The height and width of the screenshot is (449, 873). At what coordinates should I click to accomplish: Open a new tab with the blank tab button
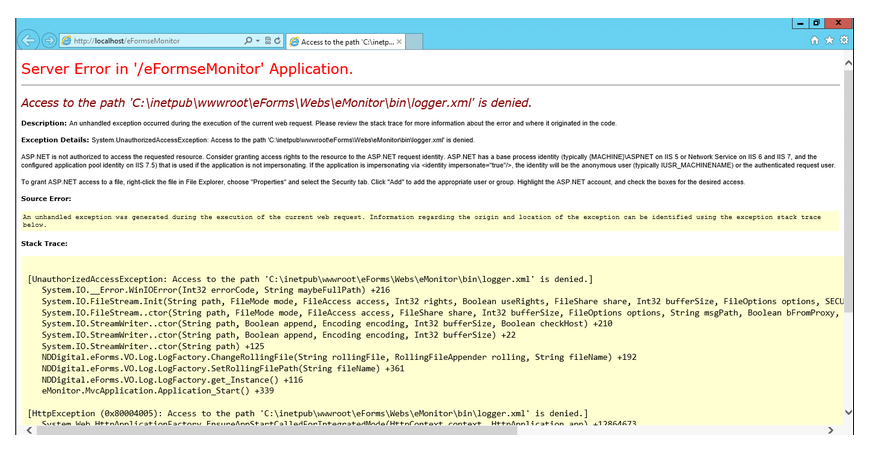tap(414, 42)
